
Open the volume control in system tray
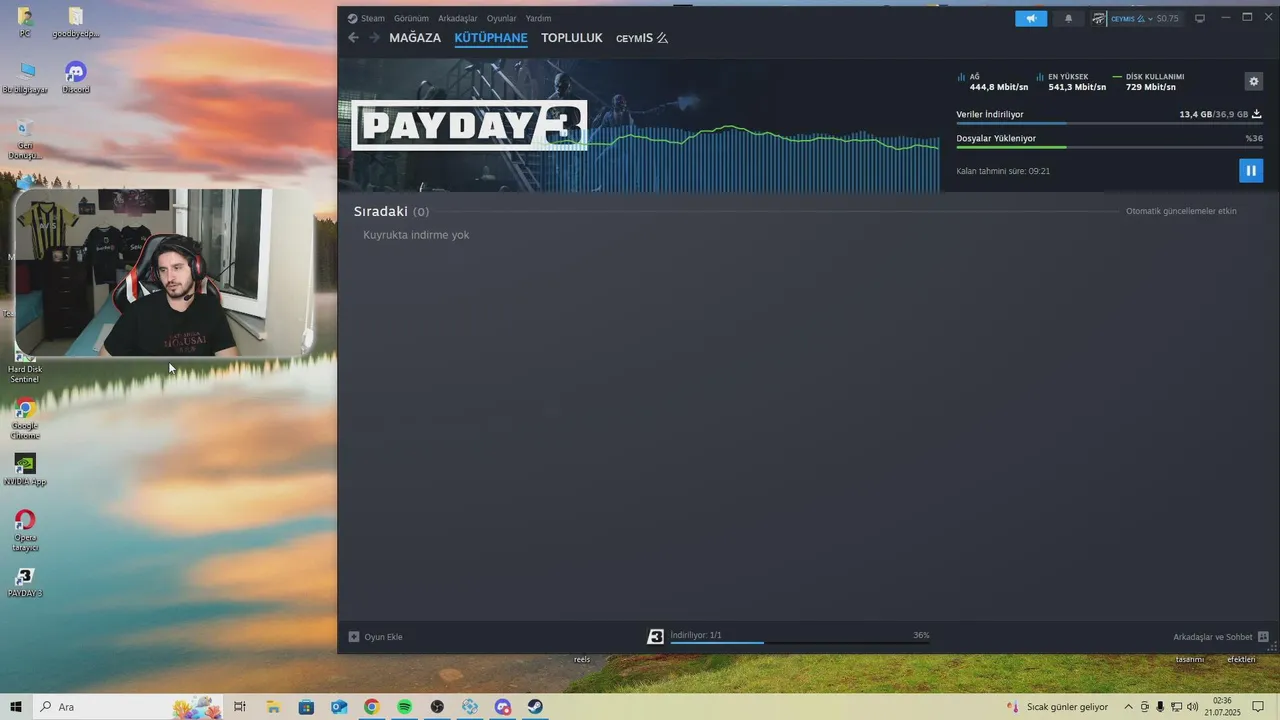tap(1192, 707)
